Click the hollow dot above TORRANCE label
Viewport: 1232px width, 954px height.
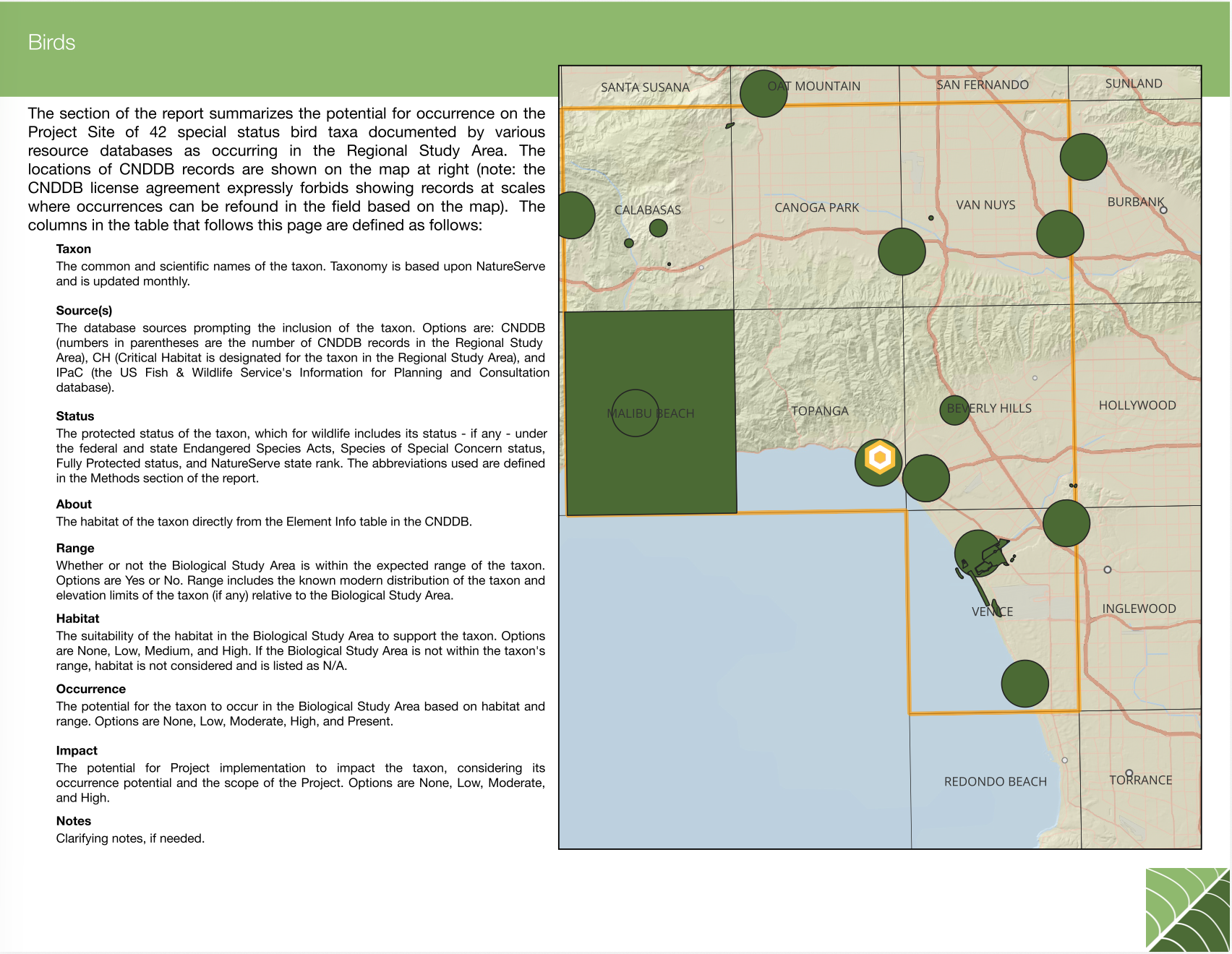(x=1129, y=773)
